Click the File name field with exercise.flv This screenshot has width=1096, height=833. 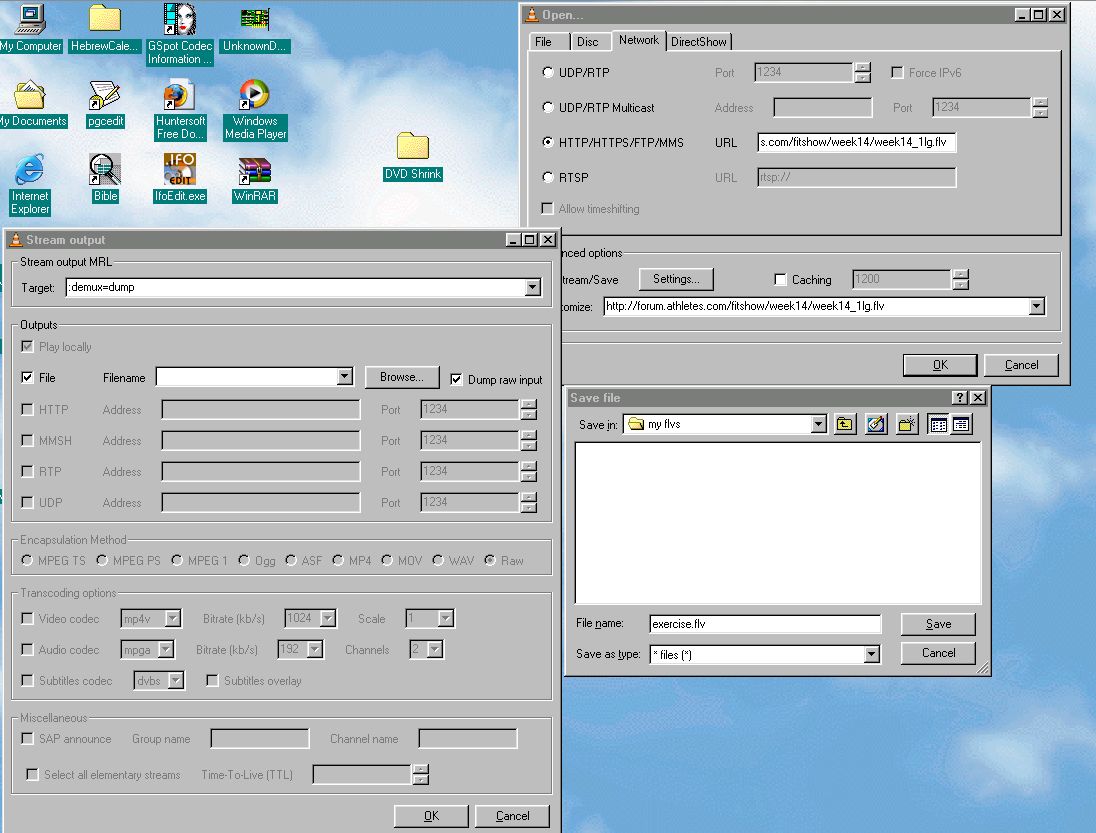765,624
